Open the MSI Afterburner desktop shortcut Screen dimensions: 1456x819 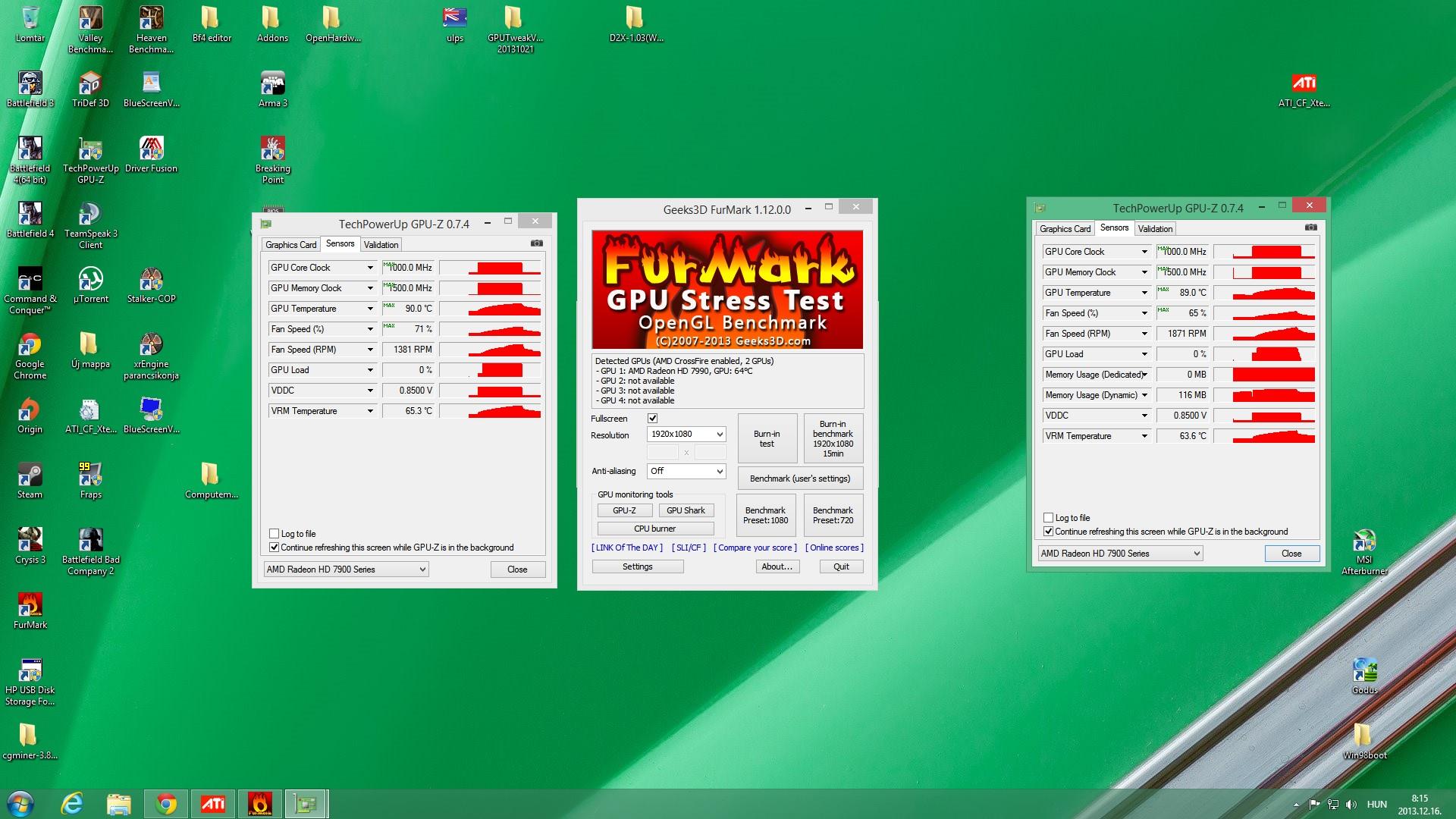point(1364,551)
